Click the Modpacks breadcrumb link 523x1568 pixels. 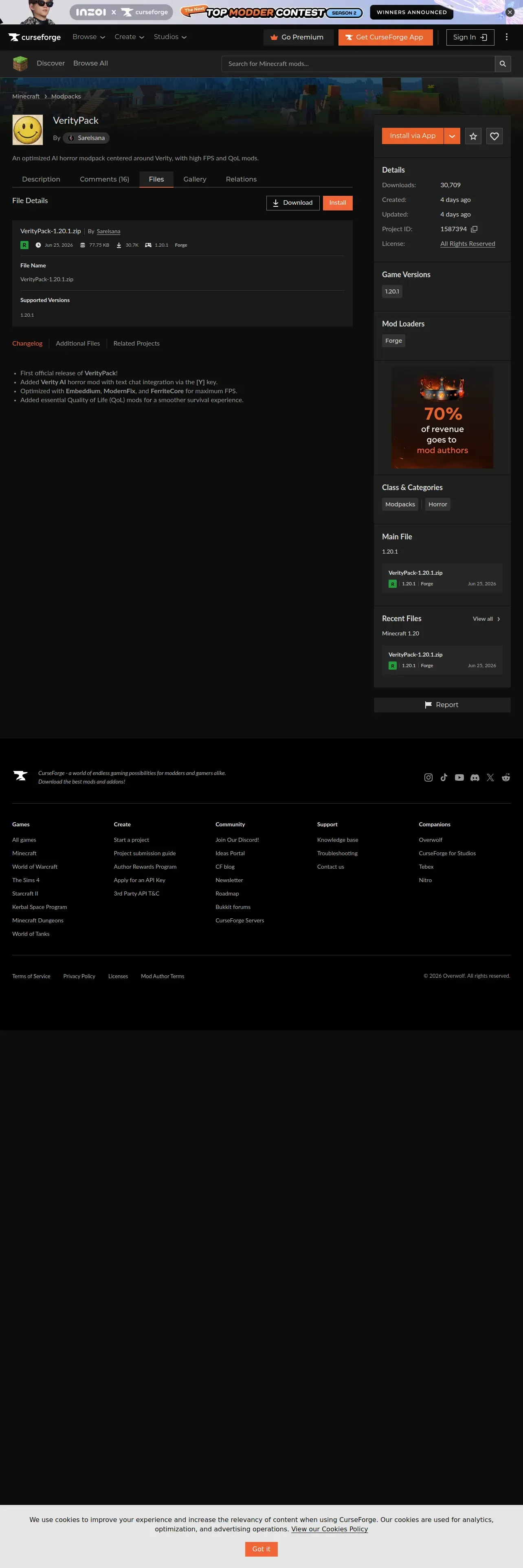point(66,96)
